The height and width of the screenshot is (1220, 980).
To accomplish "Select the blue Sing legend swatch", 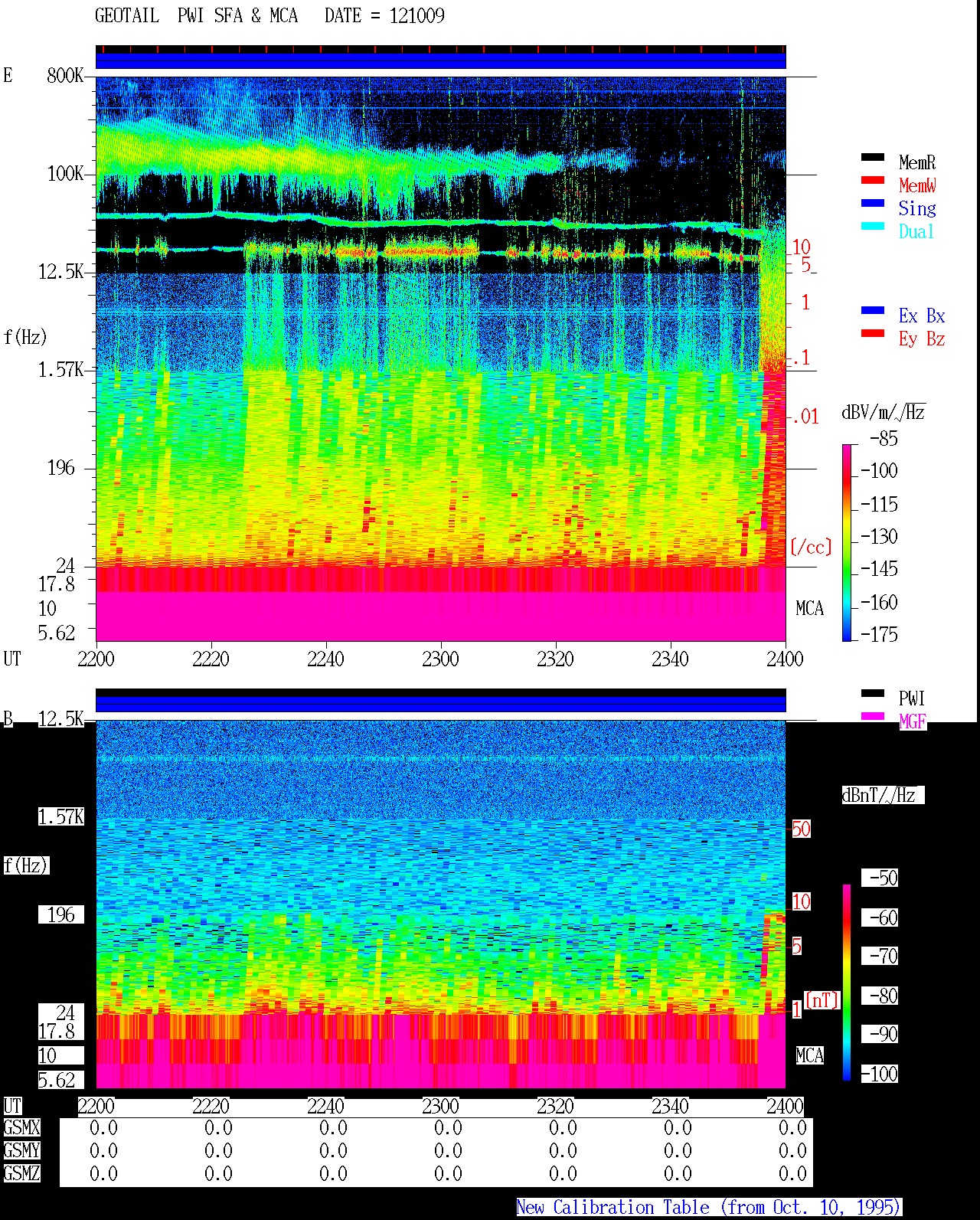I will (873, 204).
